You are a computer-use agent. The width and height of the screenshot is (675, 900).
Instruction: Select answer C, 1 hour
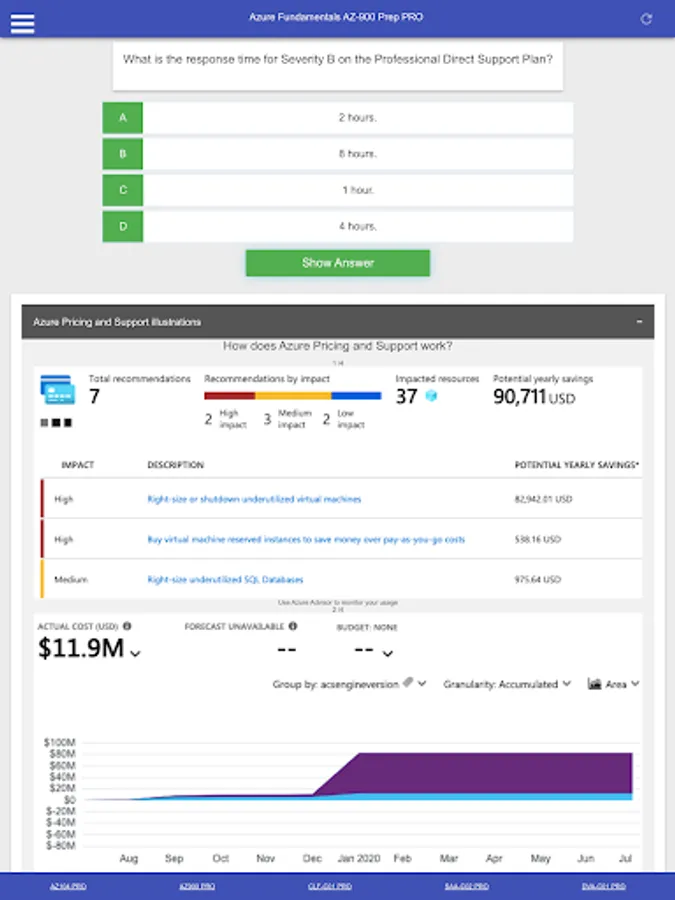point(338,190)
